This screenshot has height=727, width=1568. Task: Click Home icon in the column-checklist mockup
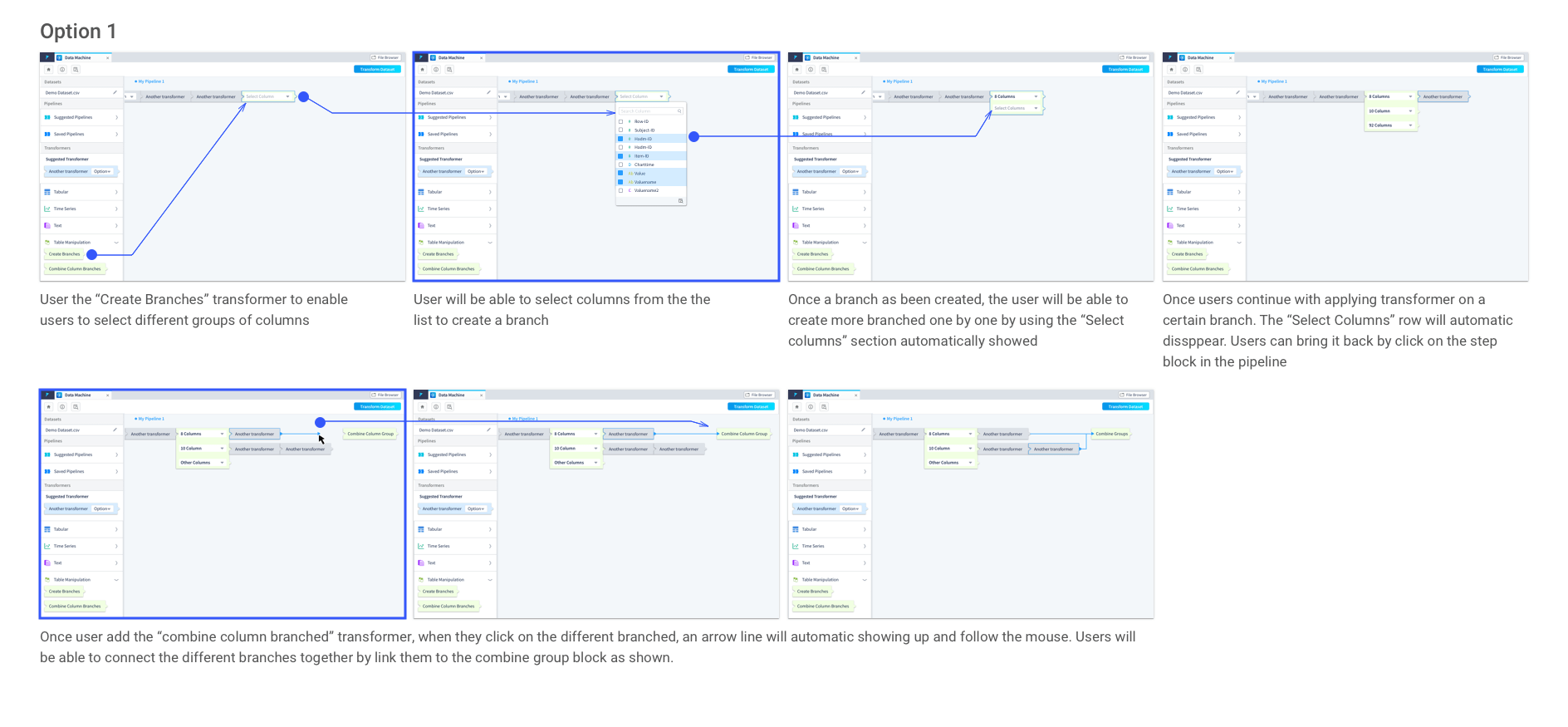click(423, 70)
